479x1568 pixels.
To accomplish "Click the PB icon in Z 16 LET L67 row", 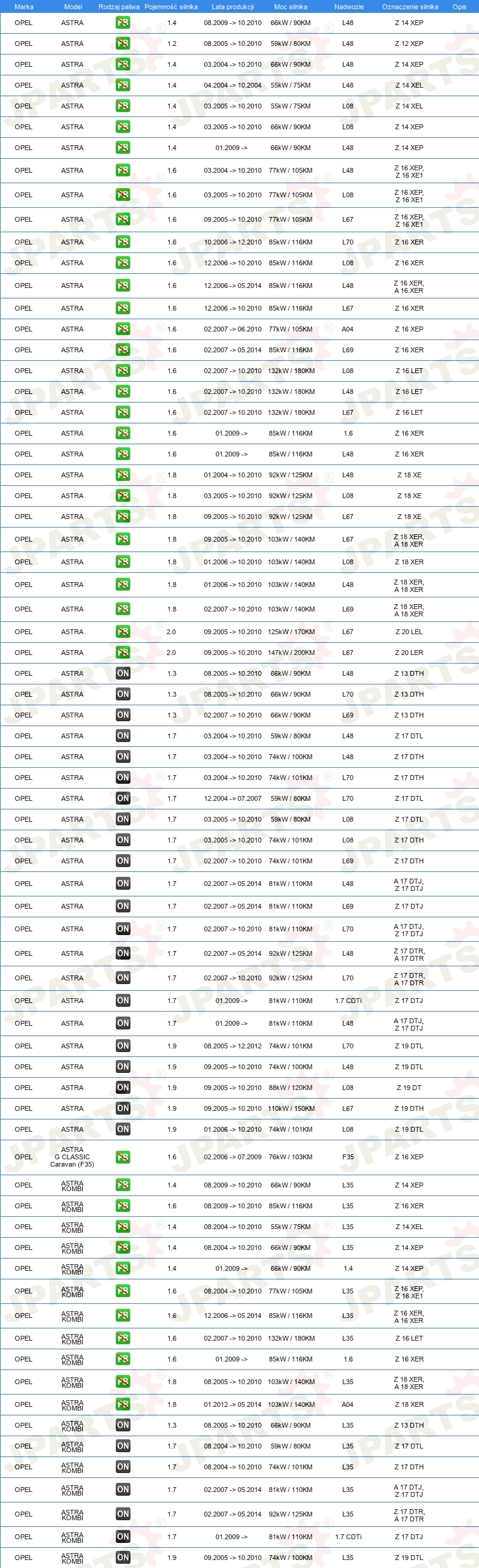I will click(x=123, y=412).
